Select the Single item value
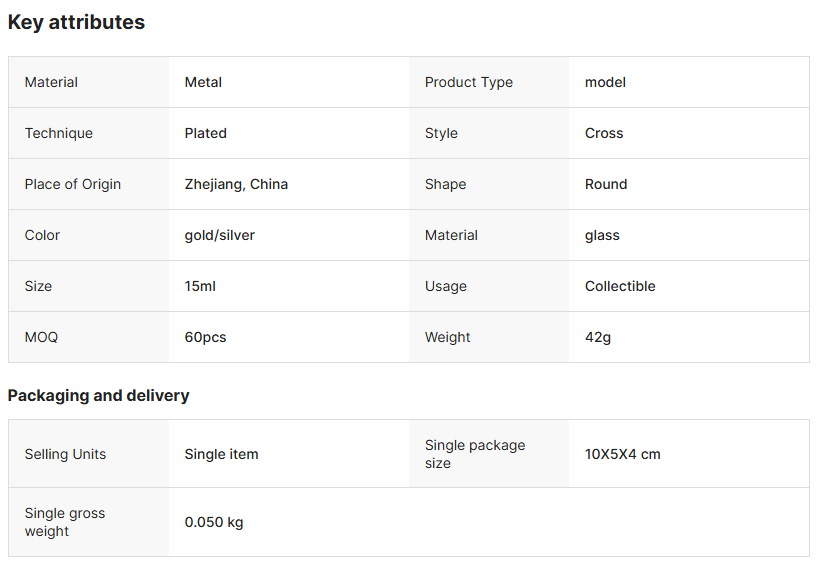 [x=221, y=454]
